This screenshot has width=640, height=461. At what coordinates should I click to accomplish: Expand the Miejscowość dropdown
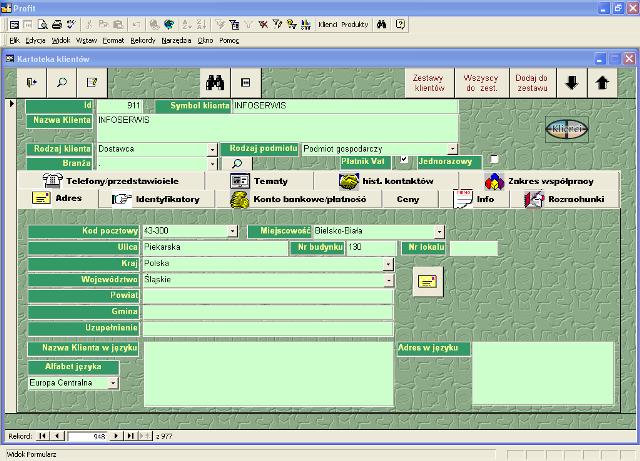point(439,232)
